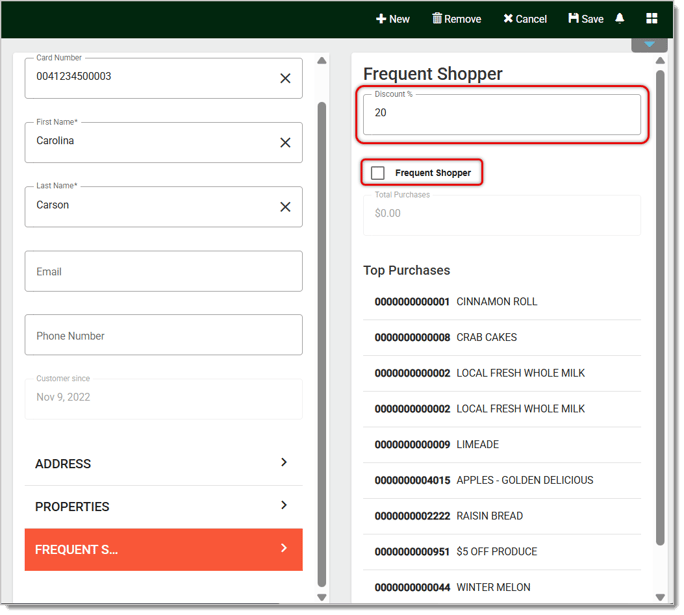Enable the Frequent Shopper checkbox
684x615 pixels.
pos(378,173)
